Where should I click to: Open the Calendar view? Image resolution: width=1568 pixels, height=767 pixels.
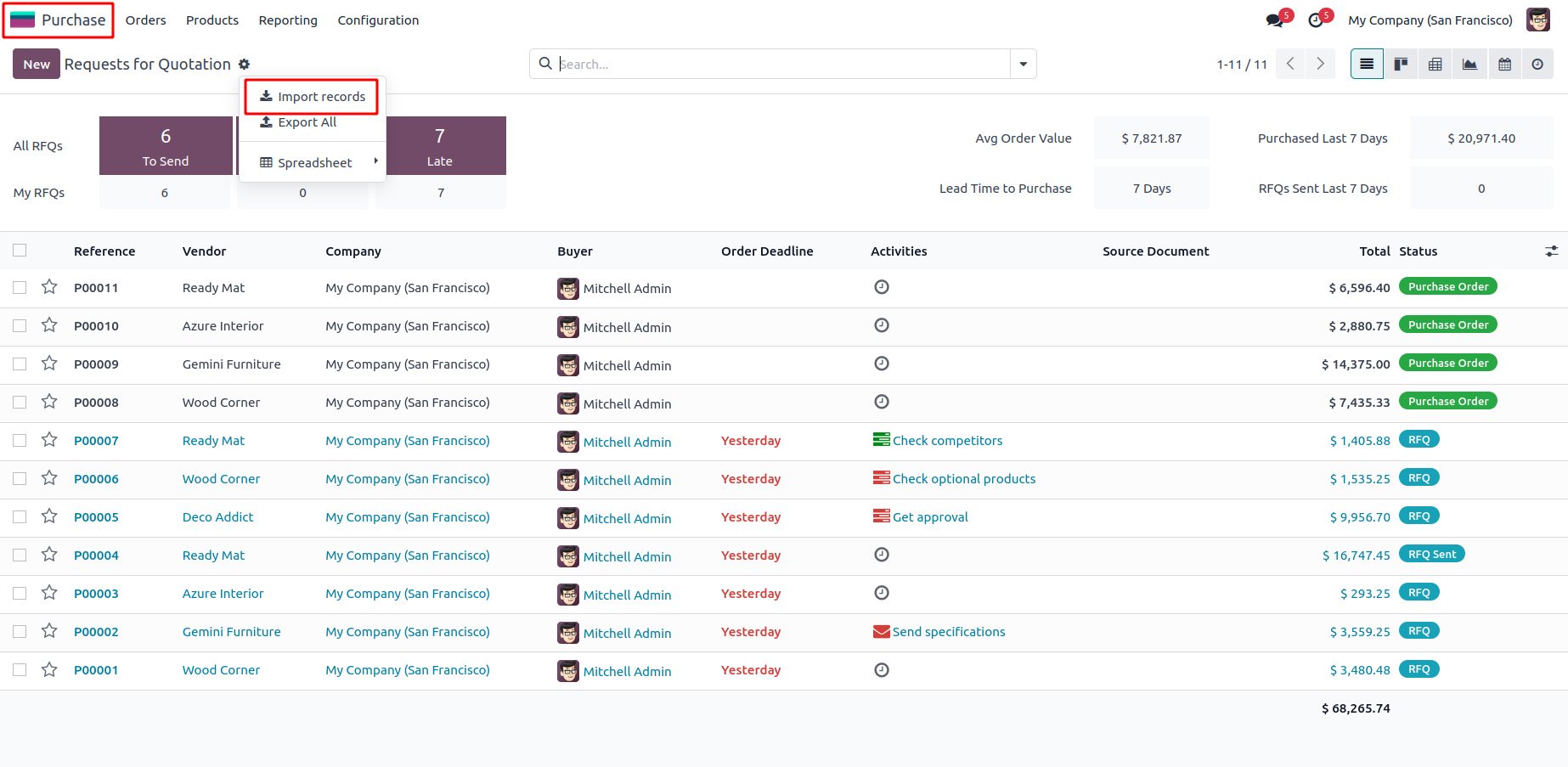point(1504,65)
